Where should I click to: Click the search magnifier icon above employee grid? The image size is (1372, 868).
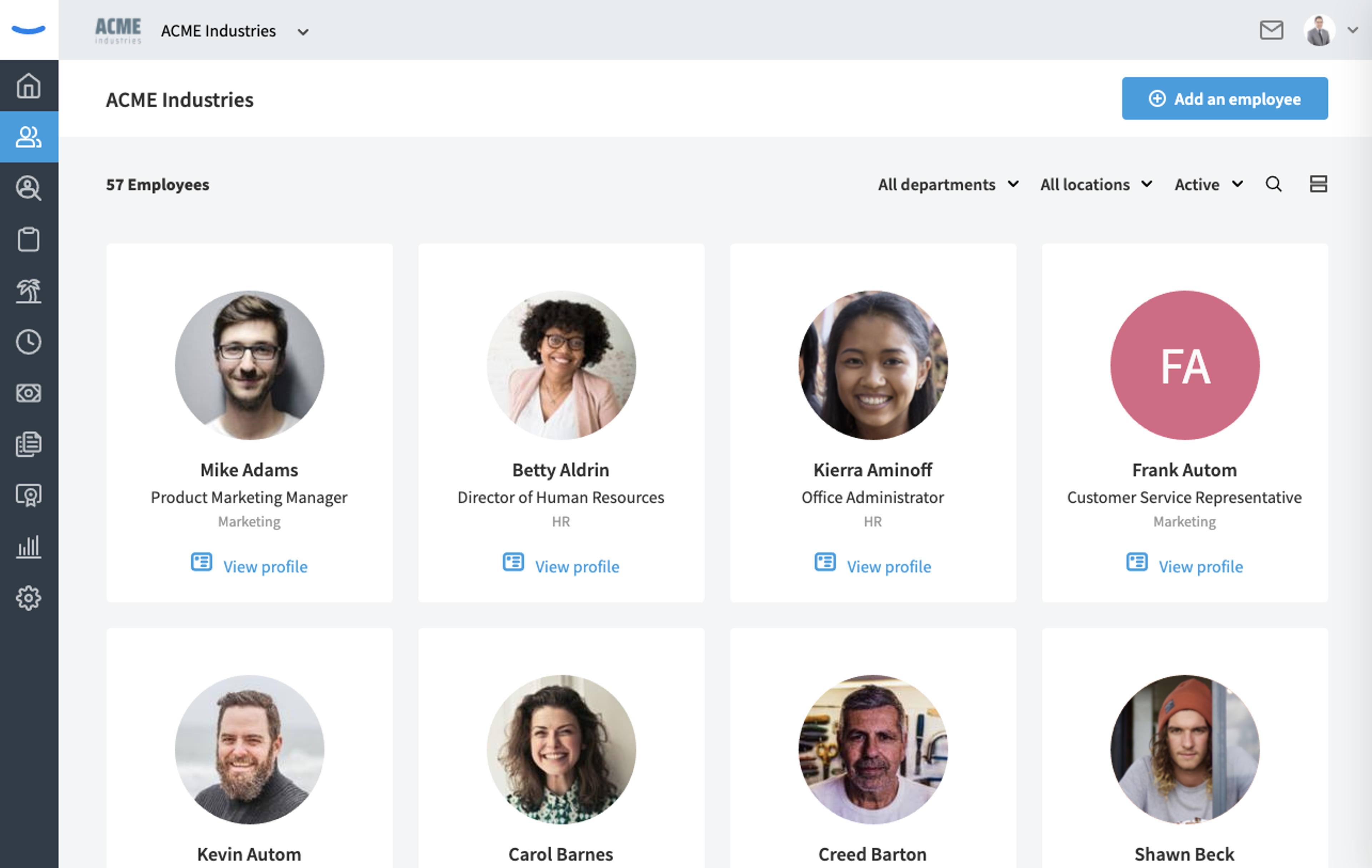[x=1273, y=184]
